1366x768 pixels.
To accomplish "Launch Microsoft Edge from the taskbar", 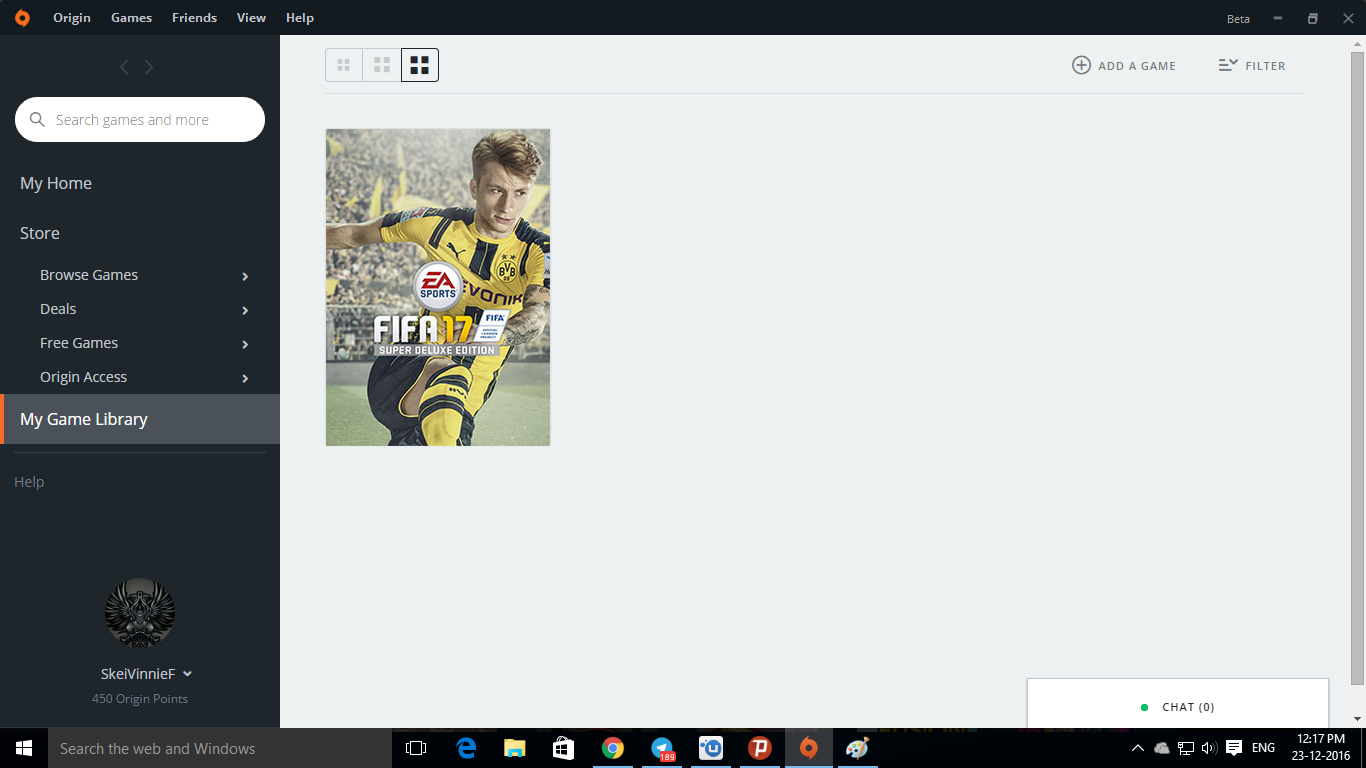I will pyautogui.click(x=466, y=748).
